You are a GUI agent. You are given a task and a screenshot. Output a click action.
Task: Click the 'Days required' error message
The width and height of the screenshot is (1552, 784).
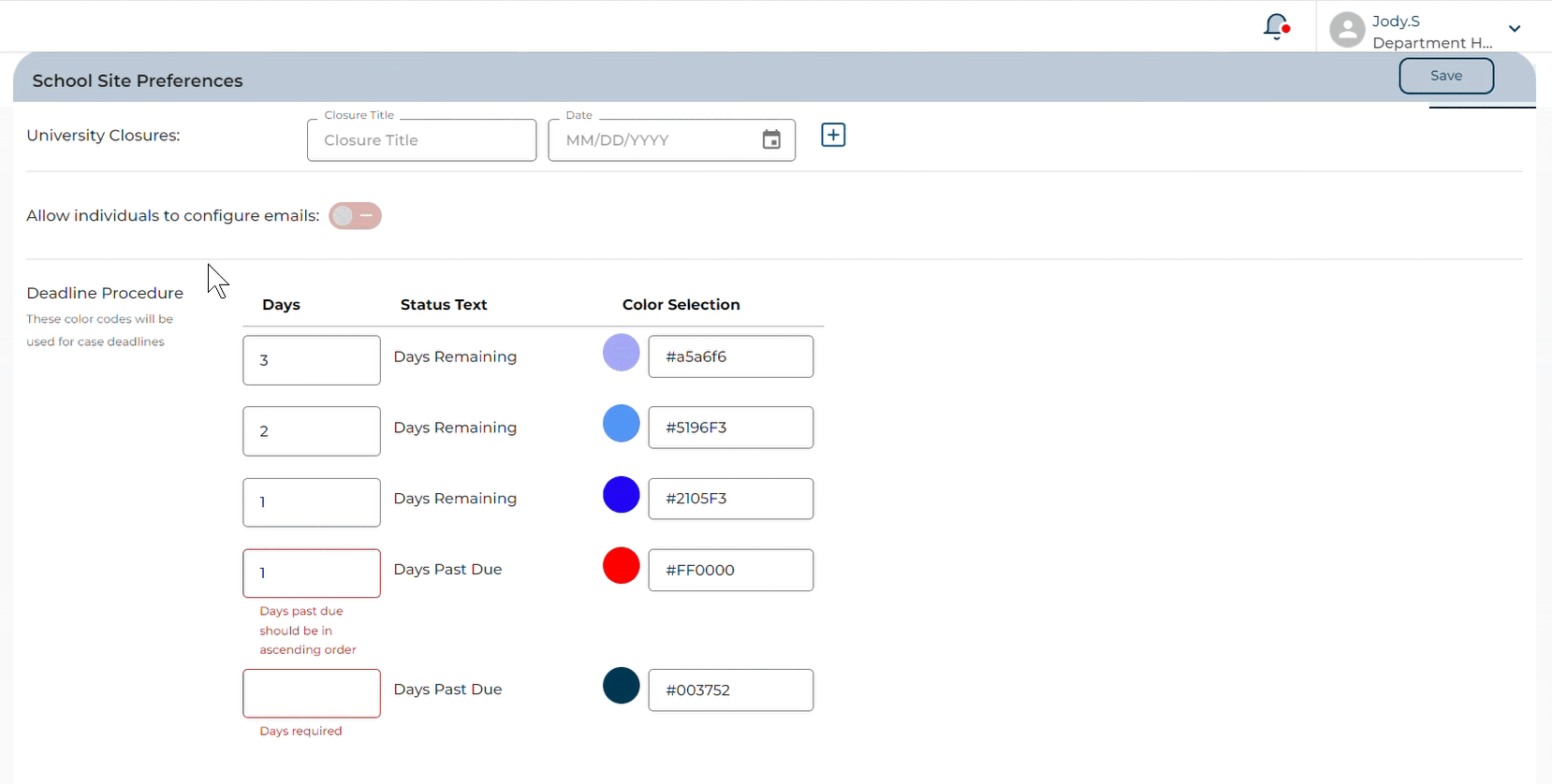[x=300, y=731]
